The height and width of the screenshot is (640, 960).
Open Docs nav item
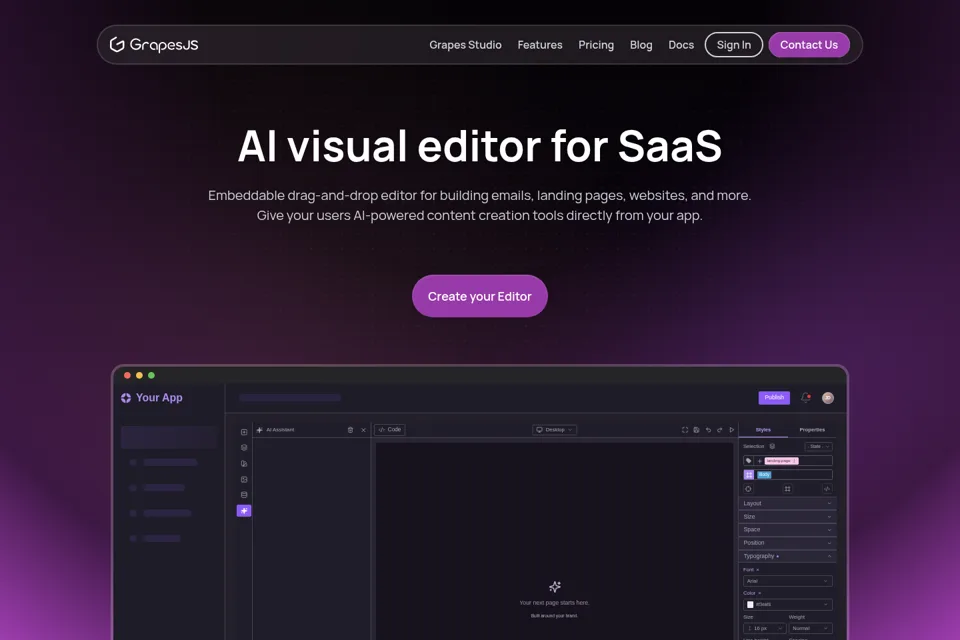(681, 45)
